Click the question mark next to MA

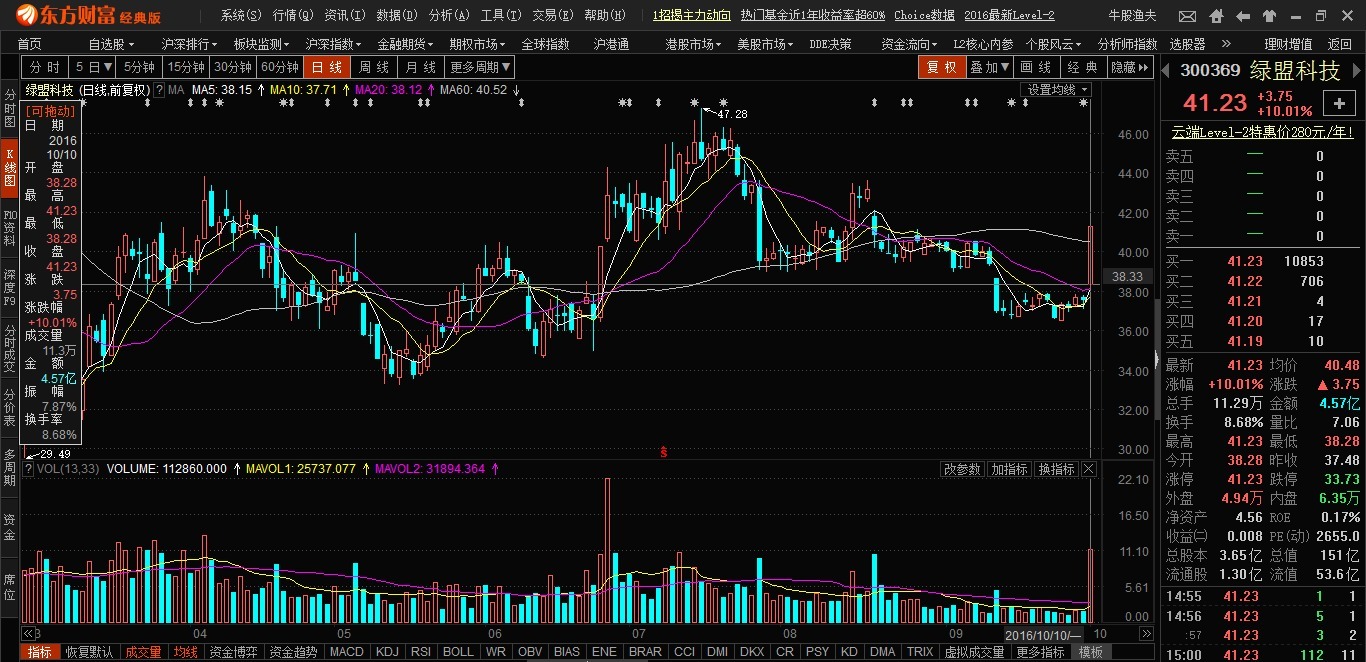pos(158,90)
